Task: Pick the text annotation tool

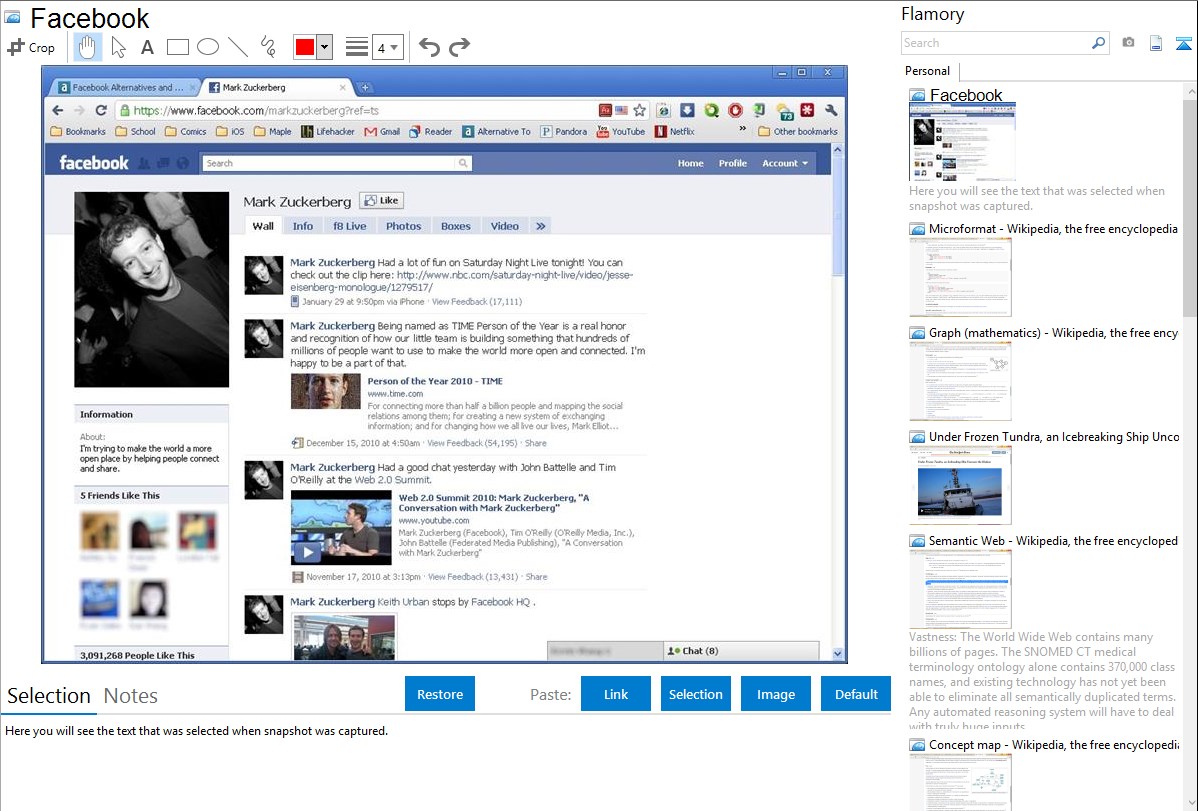Action: (147, 47)
